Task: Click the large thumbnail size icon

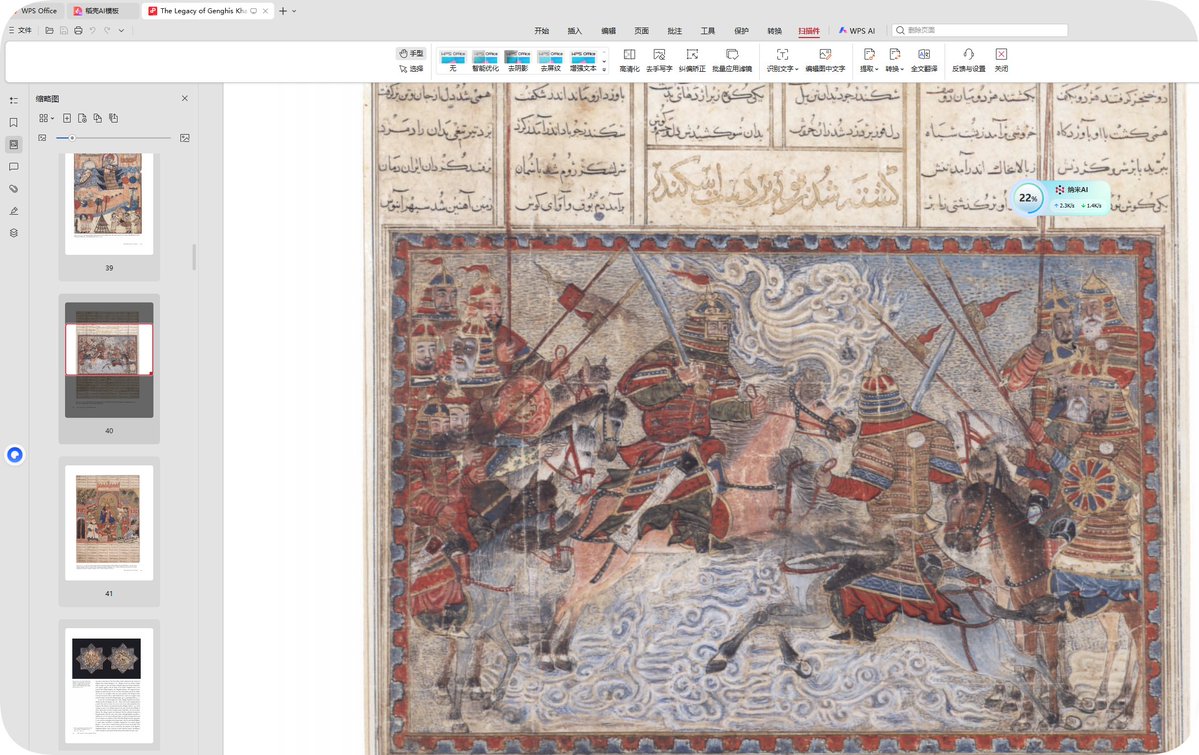Action: (x=184, y=138)
